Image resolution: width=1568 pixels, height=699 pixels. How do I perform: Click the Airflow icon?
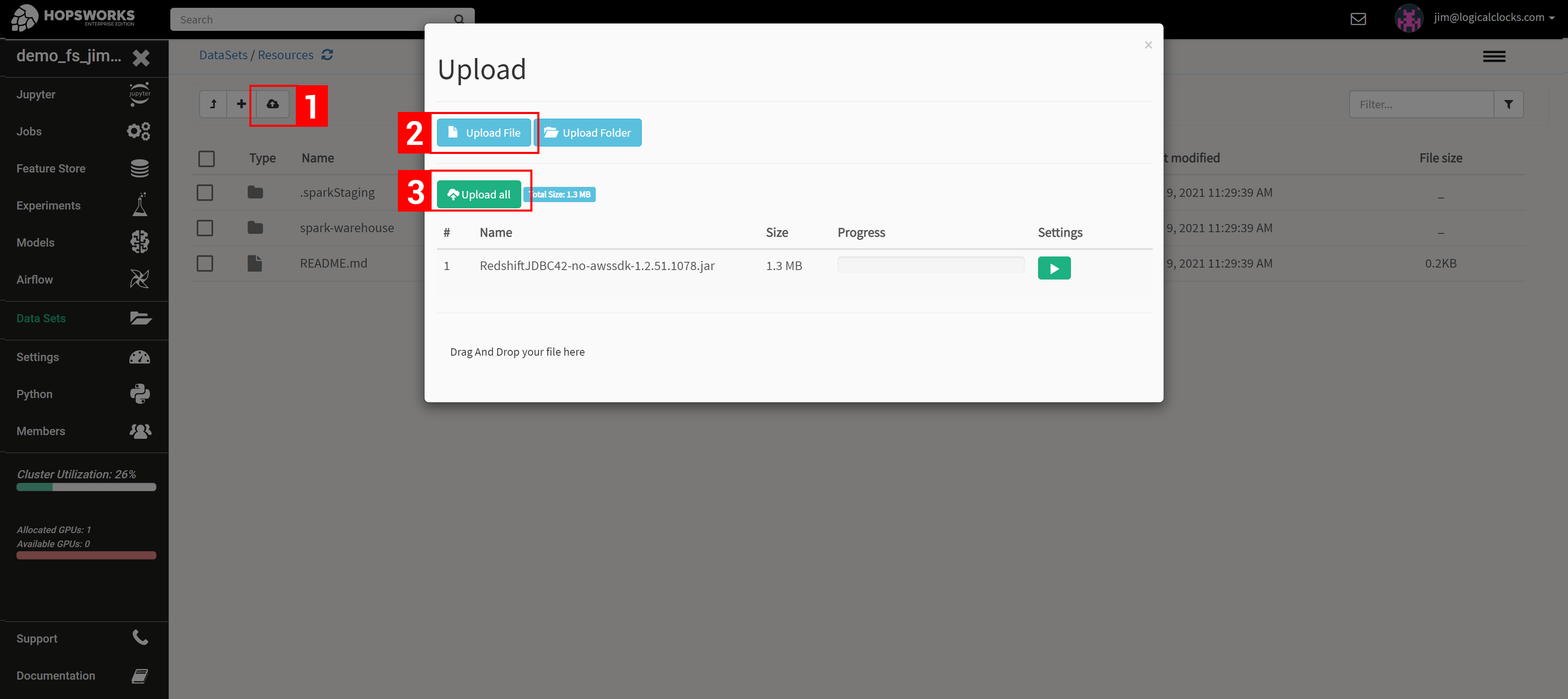pyautogui.click(x=139, y=279)
